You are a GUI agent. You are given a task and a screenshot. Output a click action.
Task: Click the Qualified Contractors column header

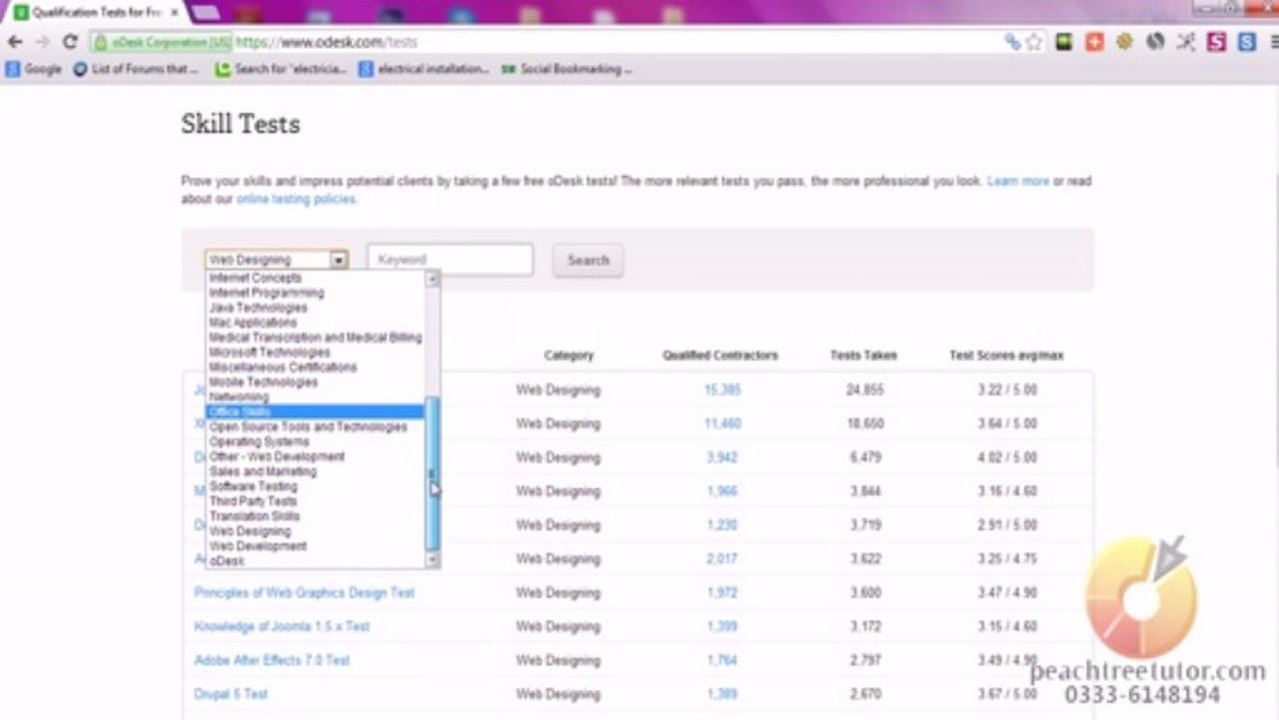point(720,355)
